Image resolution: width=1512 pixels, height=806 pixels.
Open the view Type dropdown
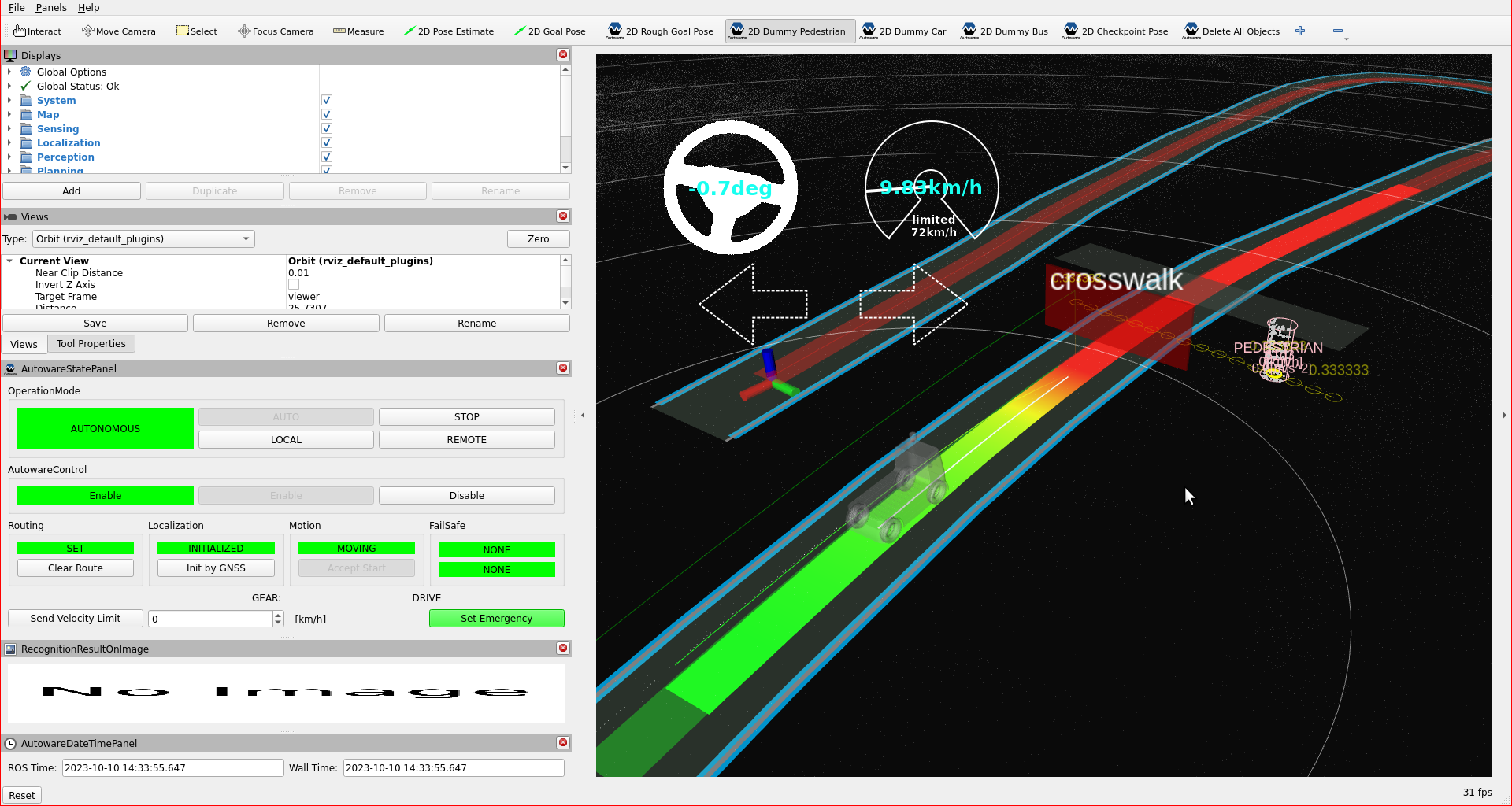143,239
